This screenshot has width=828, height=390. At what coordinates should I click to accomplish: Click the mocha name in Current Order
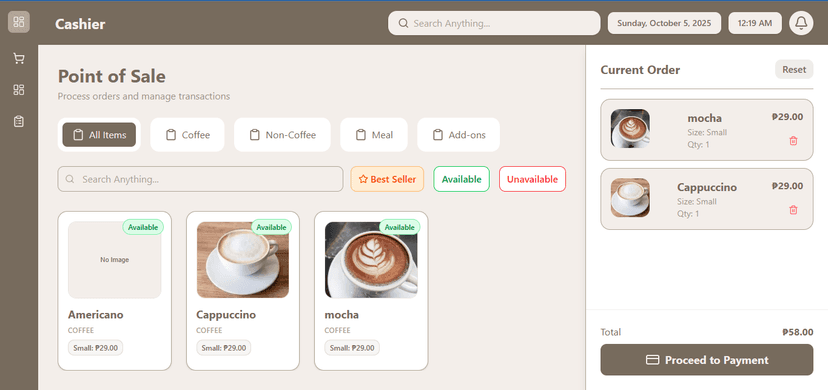click(704, 118)
